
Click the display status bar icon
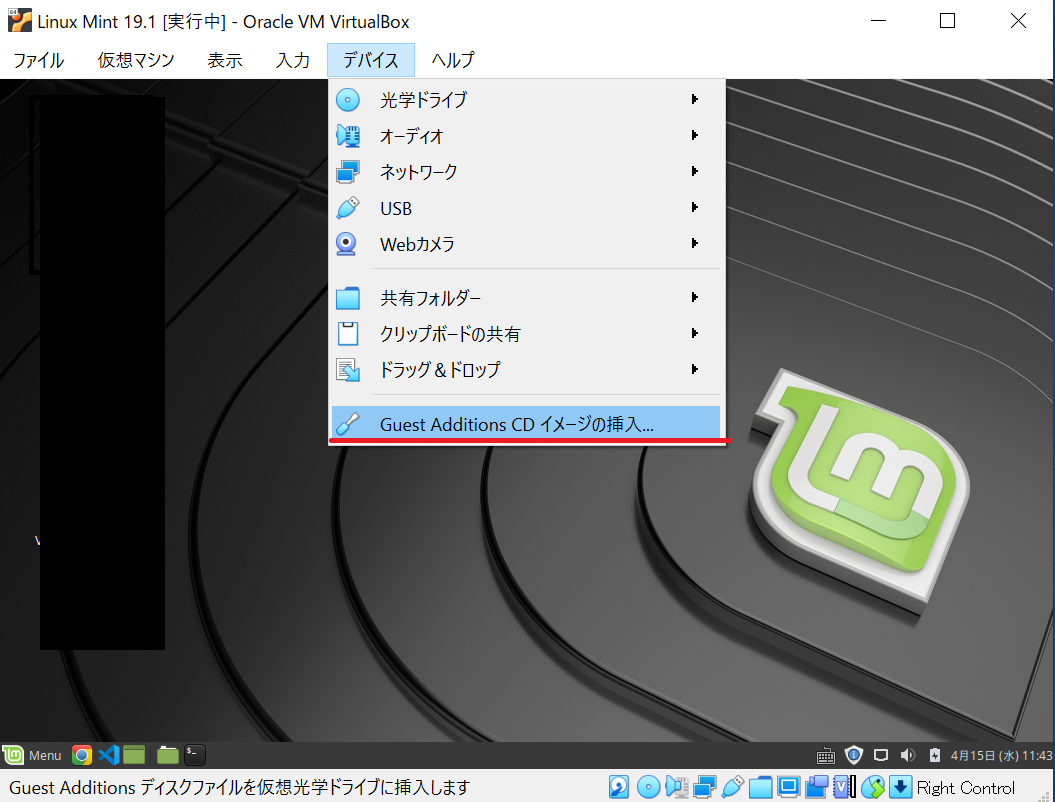(x=789, y=787)
